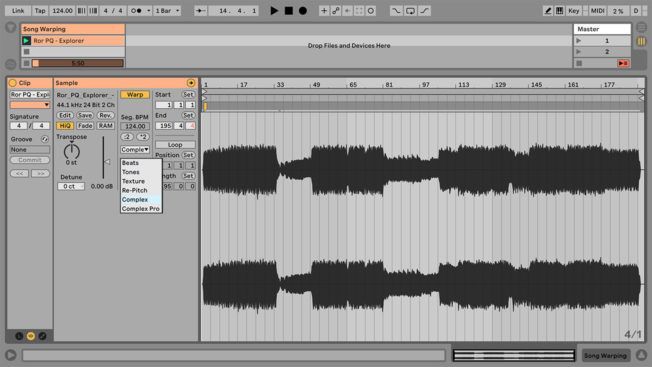
Task: Click the sample Save button
Action: pos(85,115)
